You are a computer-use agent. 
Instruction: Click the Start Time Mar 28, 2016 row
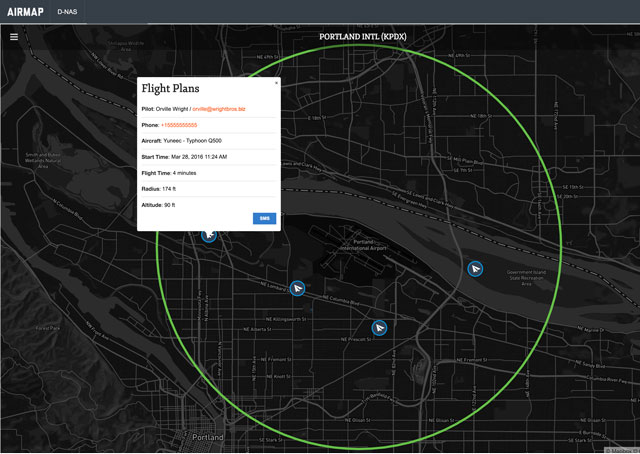[209, 157]
